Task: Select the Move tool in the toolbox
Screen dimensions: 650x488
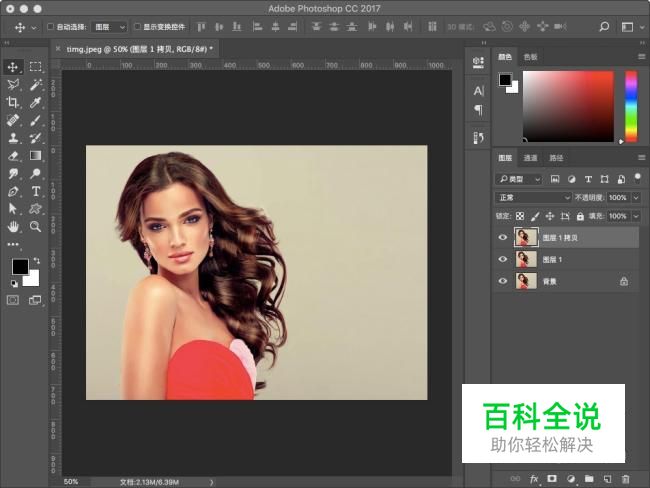Action: pyautogui.click(x=13, y=66)
